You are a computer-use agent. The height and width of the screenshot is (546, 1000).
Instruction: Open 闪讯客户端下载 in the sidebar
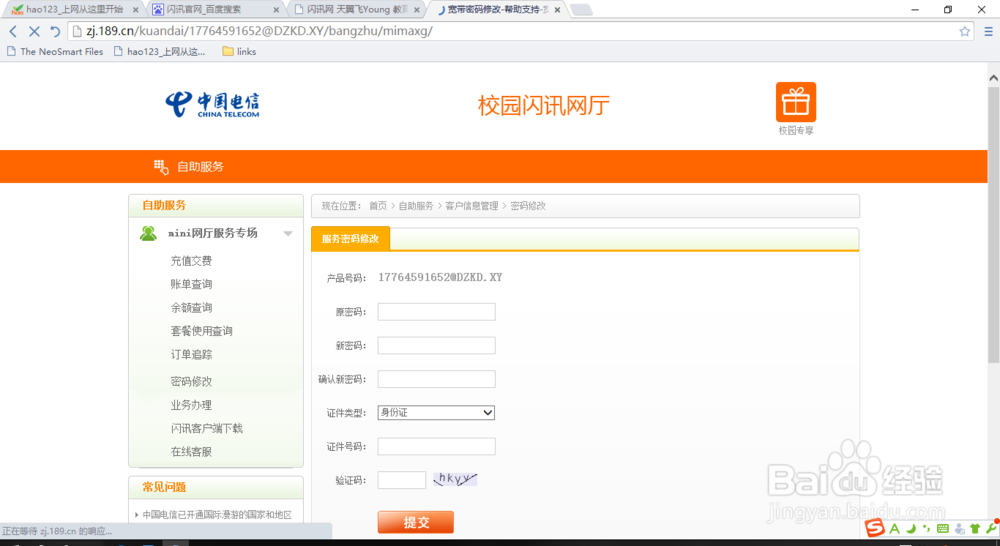[207, 428]
